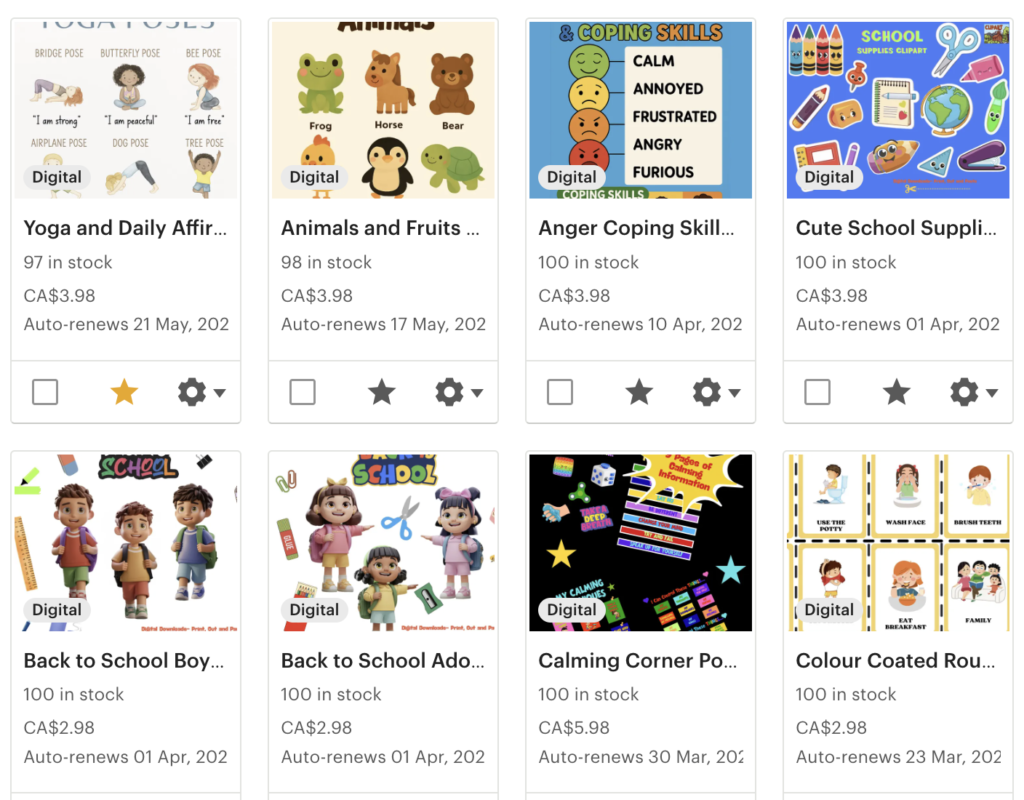Screen dimensions: 1024x800
Task: Check the Anger Coping Skills listing box
Action: click(x=560, y=392)
